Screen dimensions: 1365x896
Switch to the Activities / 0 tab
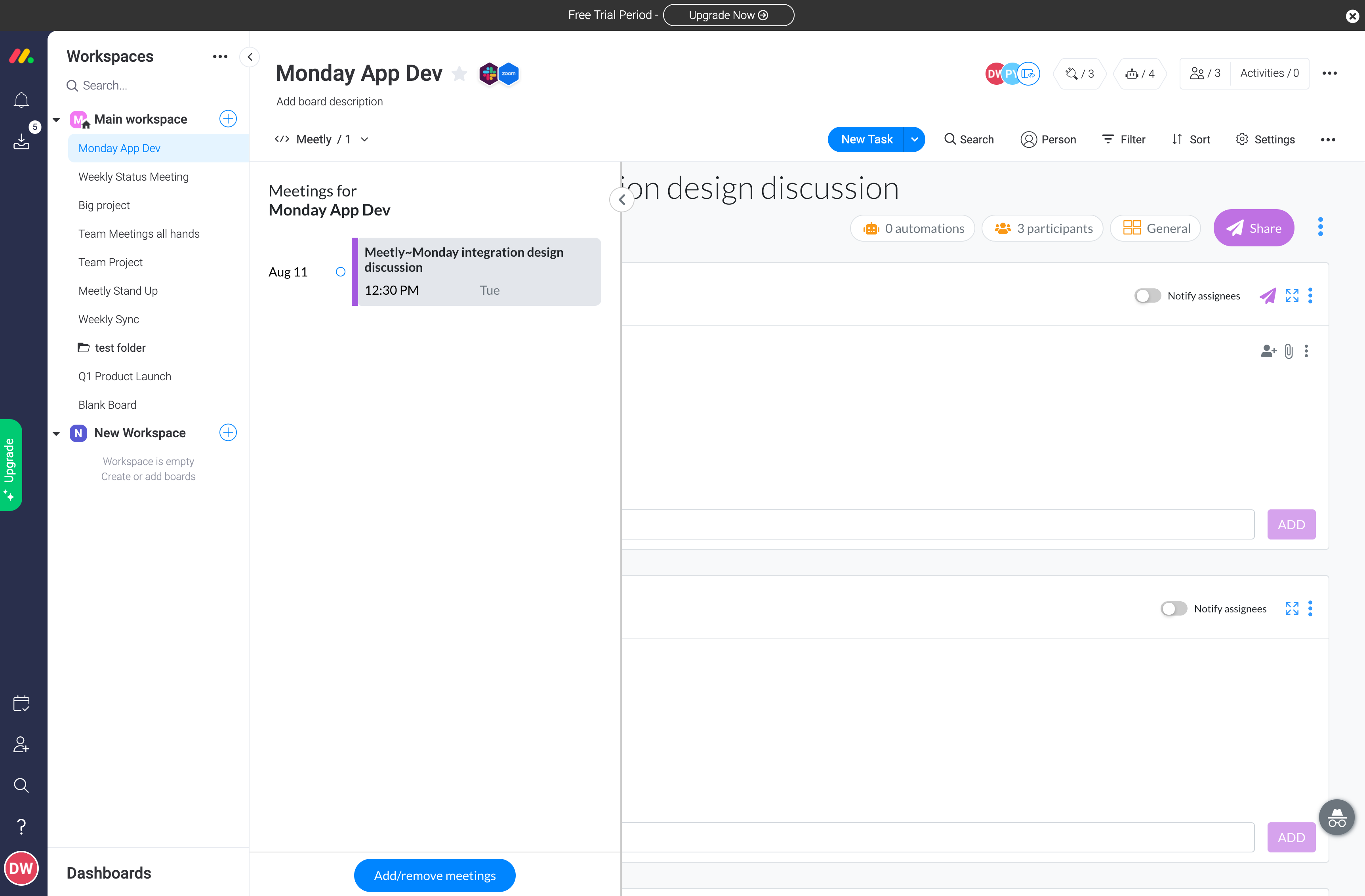[x=1270, y=73]
